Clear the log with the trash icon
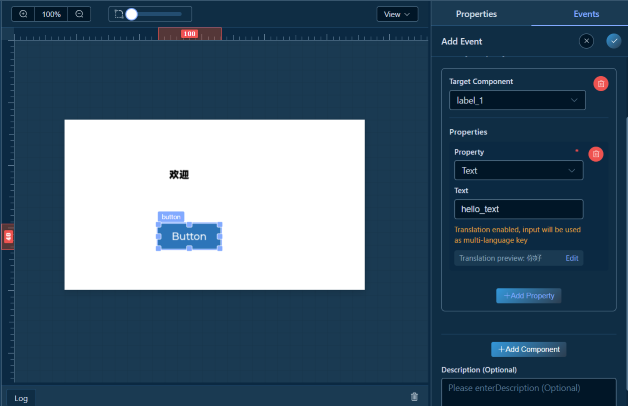 pyautogui.click(x=415, y=397)
